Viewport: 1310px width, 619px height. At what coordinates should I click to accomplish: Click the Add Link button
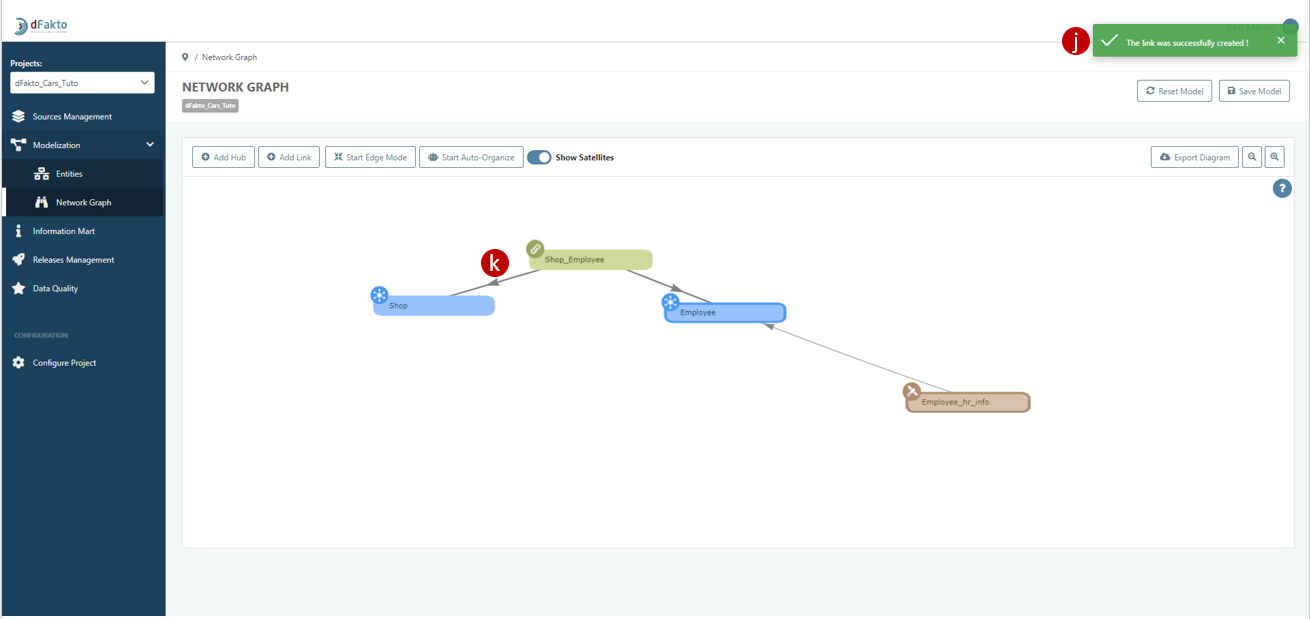pyautogui.click(x=289, y=157)
